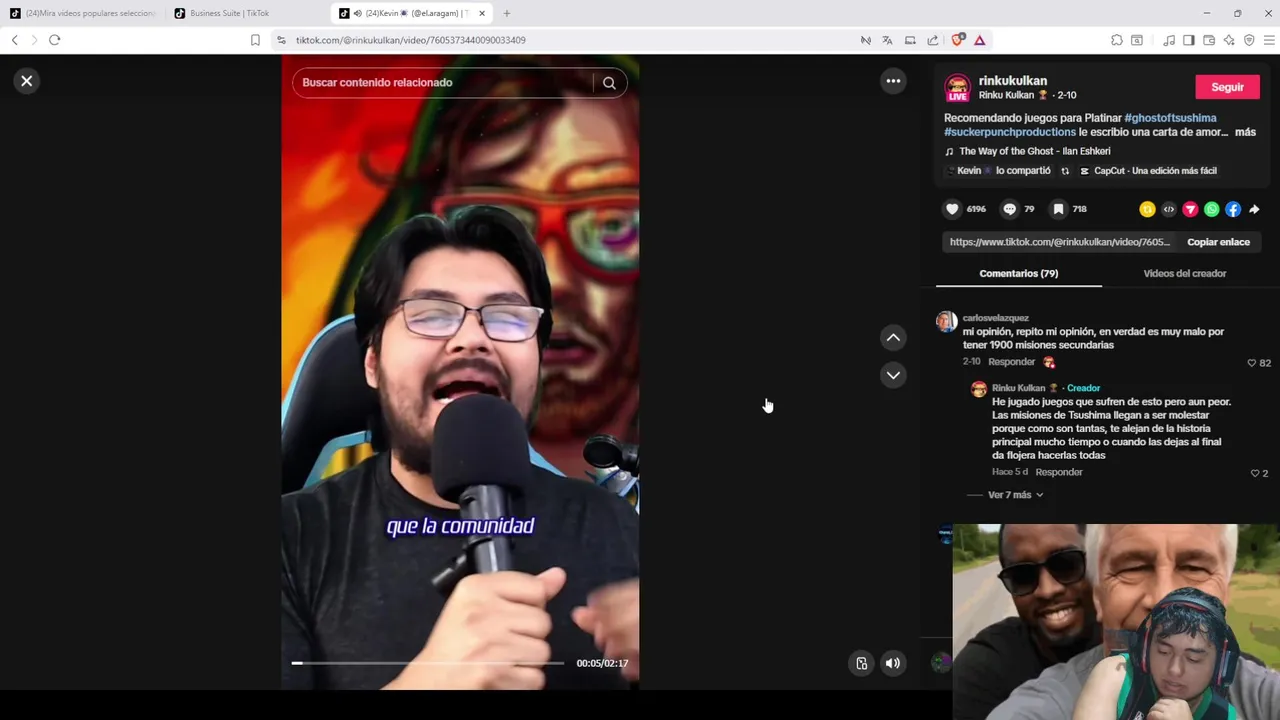Open the rinkukulkan username link
The width and height of the screenshot is (1280, 720).
(1013, 81)
